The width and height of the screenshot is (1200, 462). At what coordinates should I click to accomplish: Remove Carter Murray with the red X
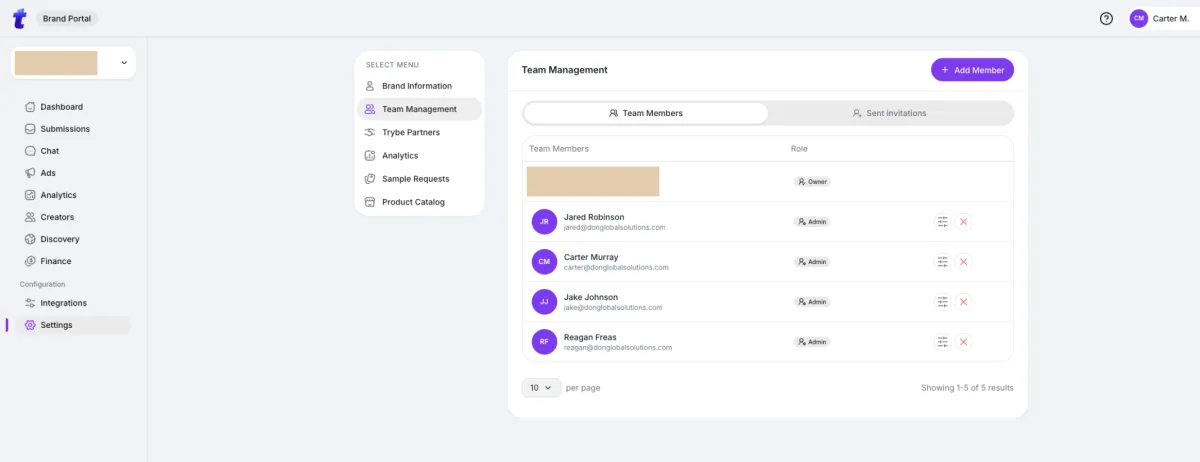[x=964, y=262]
